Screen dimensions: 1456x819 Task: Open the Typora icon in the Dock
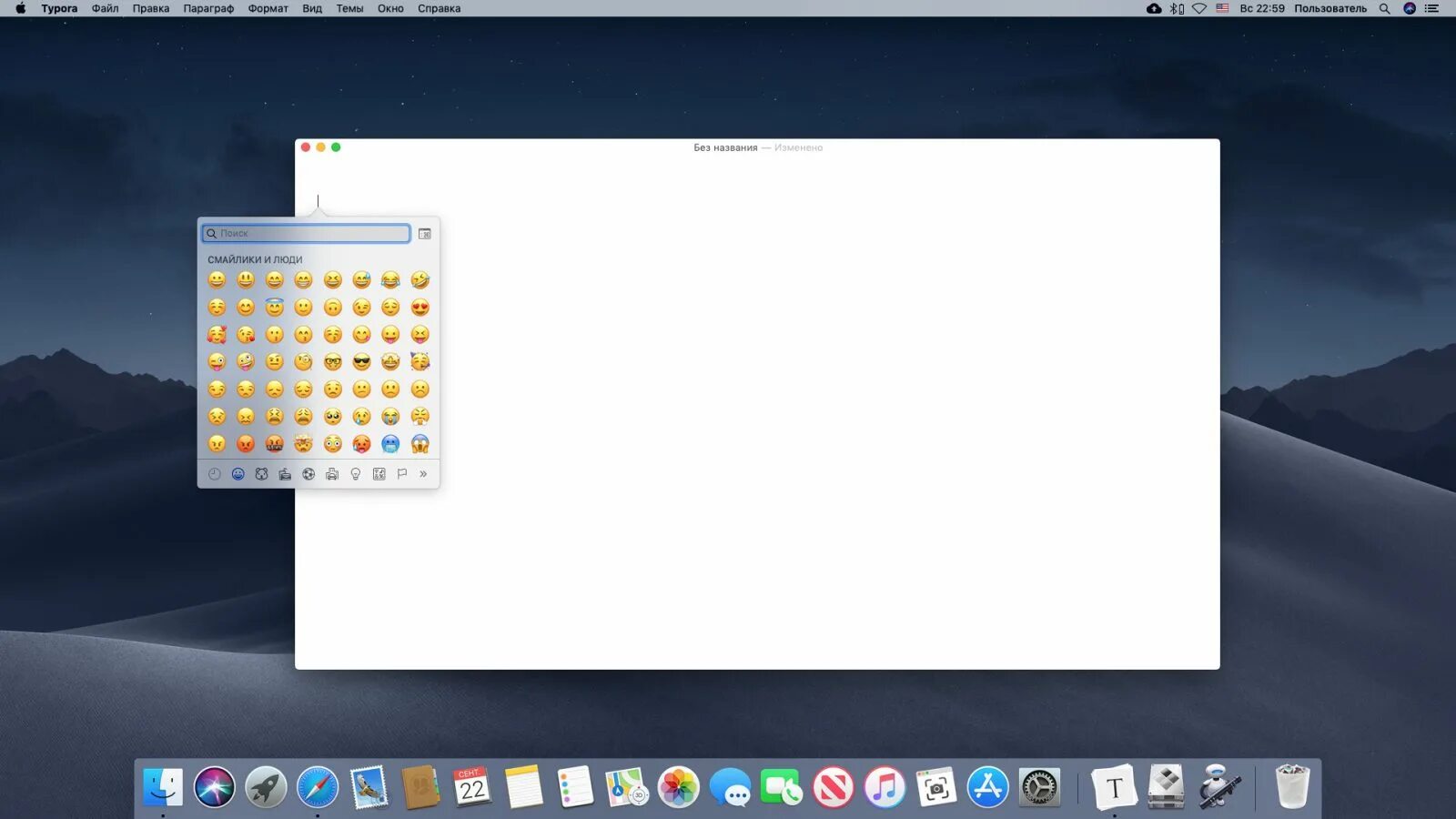coord(1114,787)
